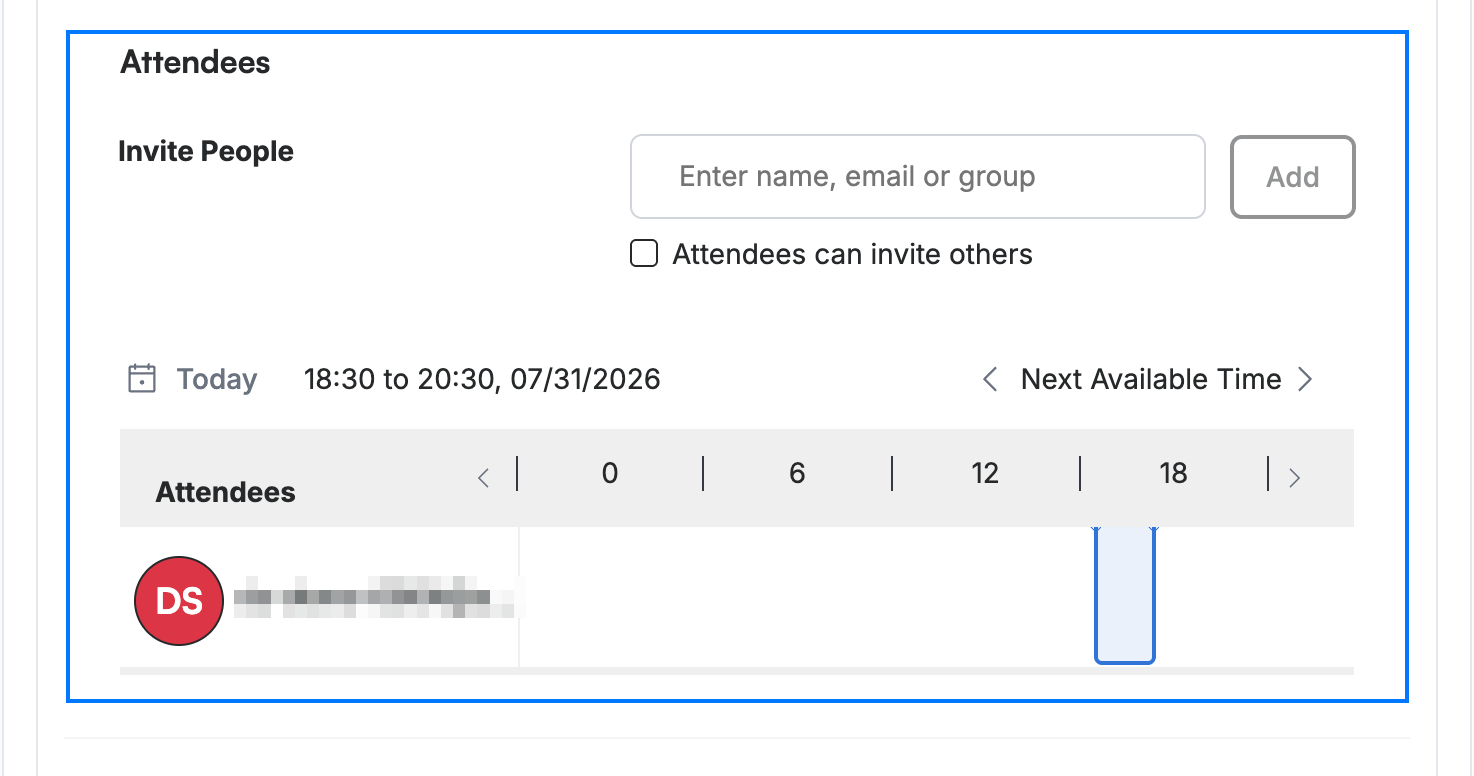Select the Today link
This screenshot has width=1474, height=776.
click(x=217, y=379)
